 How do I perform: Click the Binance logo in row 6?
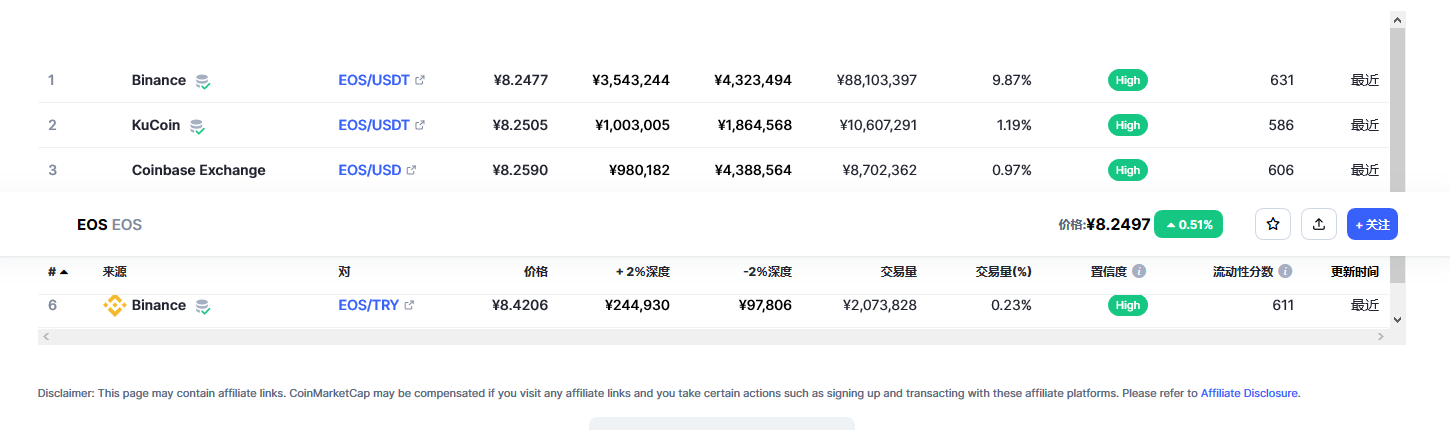[x=114, y=305]
